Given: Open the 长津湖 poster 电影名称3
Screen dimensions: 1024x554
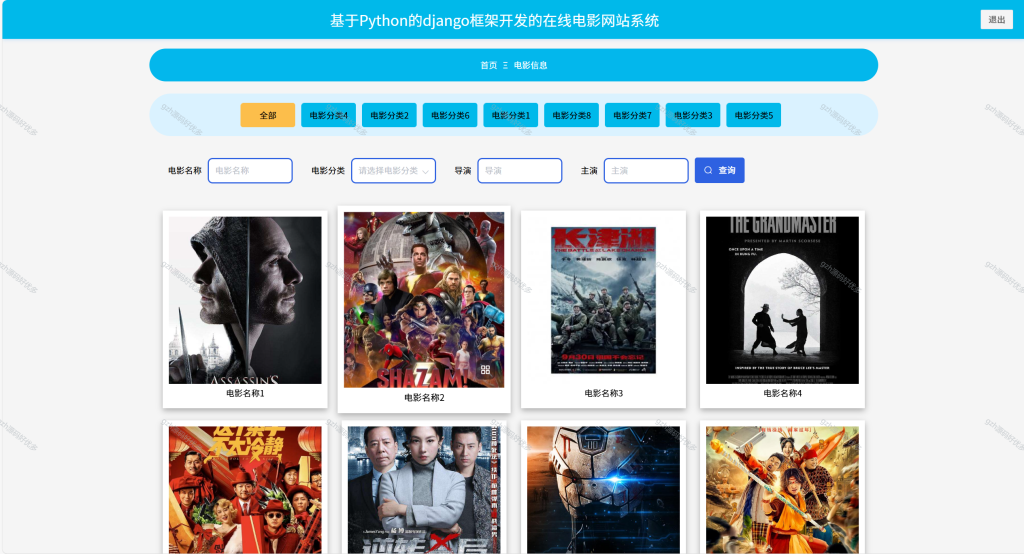Looking at the screenshot, I should click(x=603, y=301).
